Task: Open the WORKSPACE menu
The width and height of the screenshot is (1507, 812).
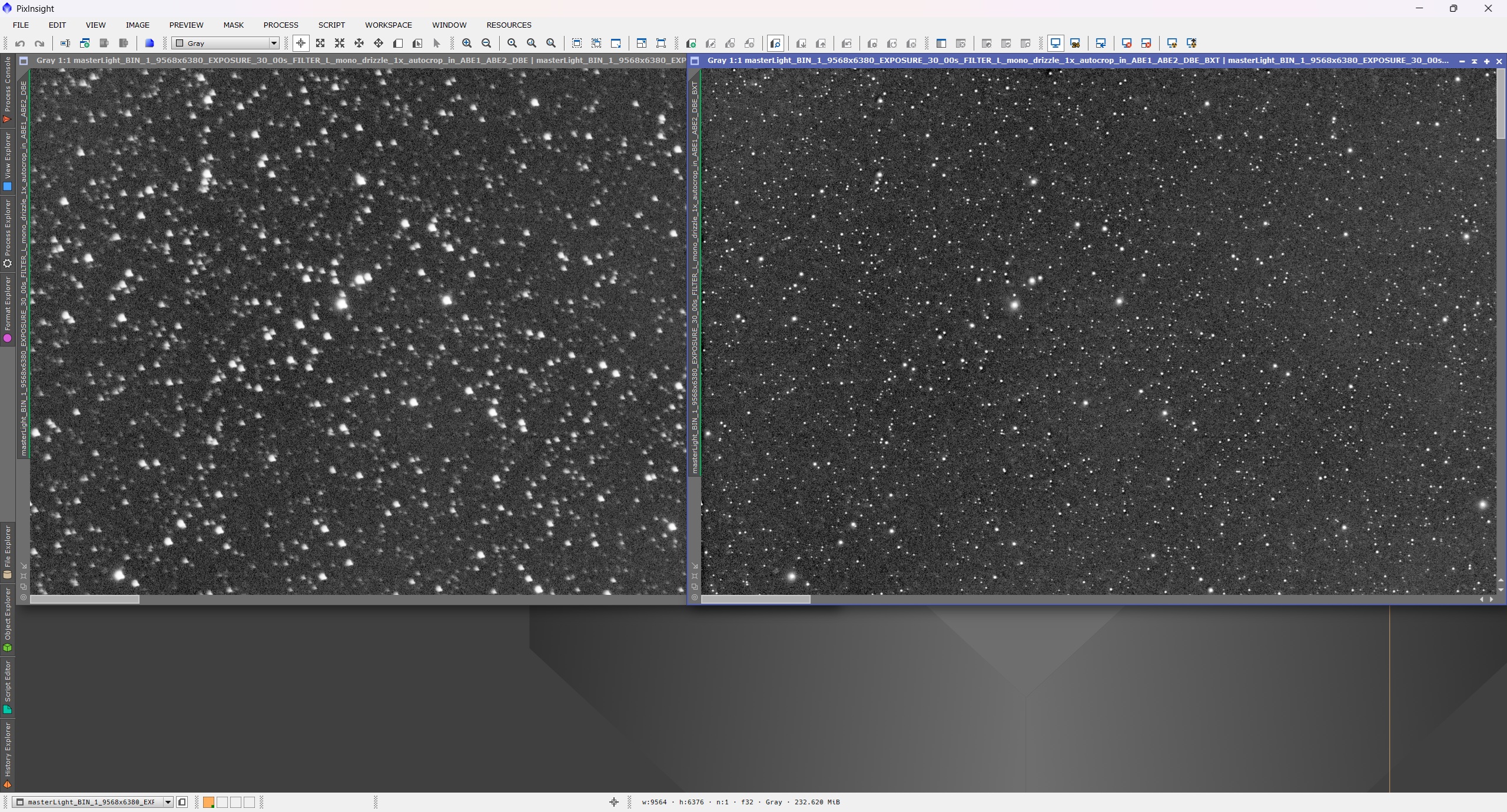Action: point(389,25)
